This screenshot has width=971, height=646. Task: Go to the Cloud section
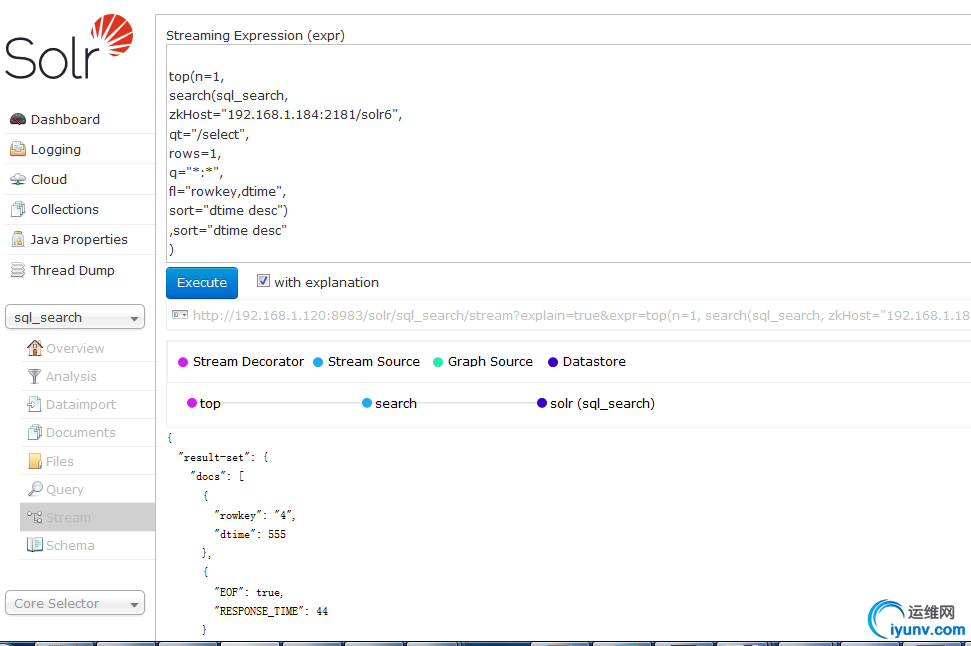click(49, 179)
